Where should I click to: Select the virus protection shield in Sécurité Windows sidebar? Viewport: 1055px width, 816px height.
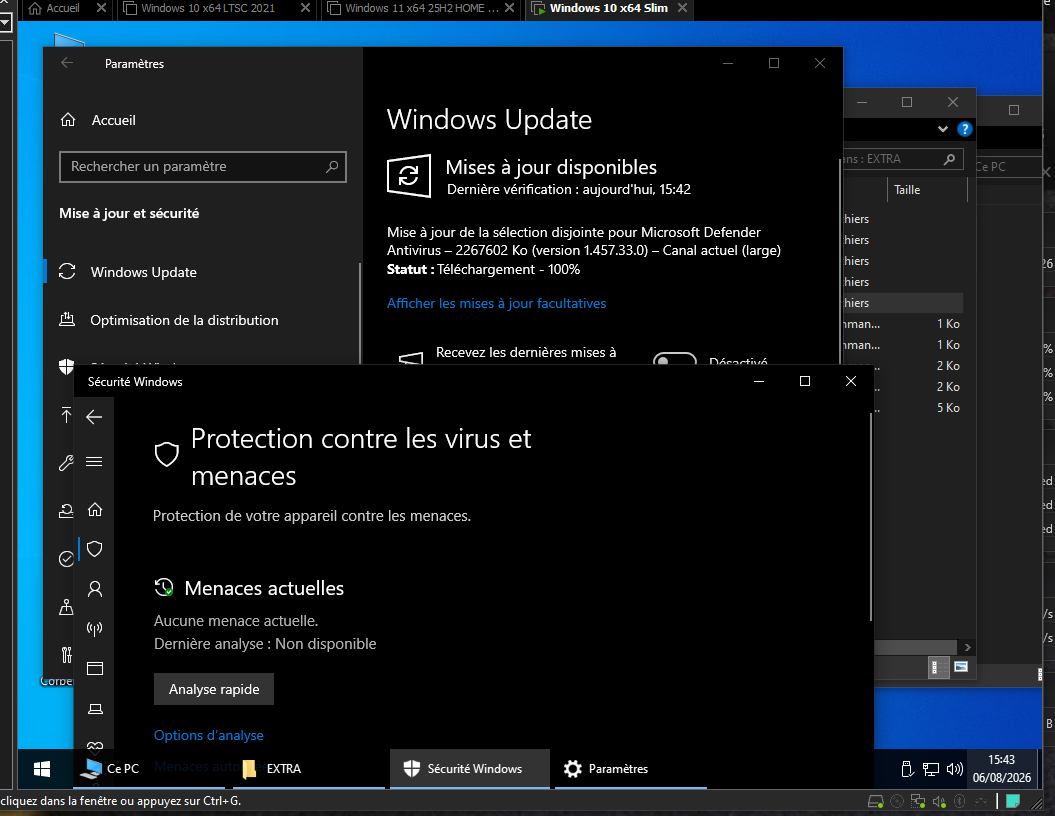(95, 549)
